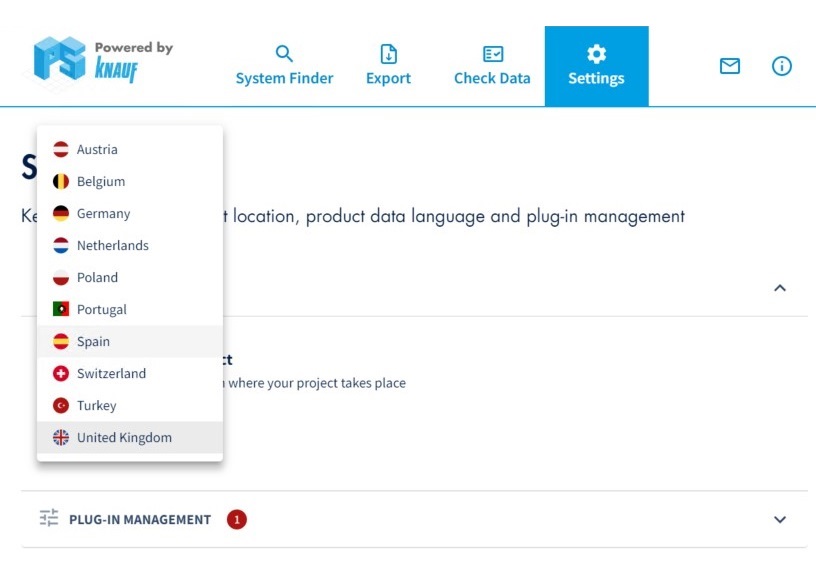Open the System Finder tab
Image resolution: width=816 pixels, height=588 pixels.
284,66
